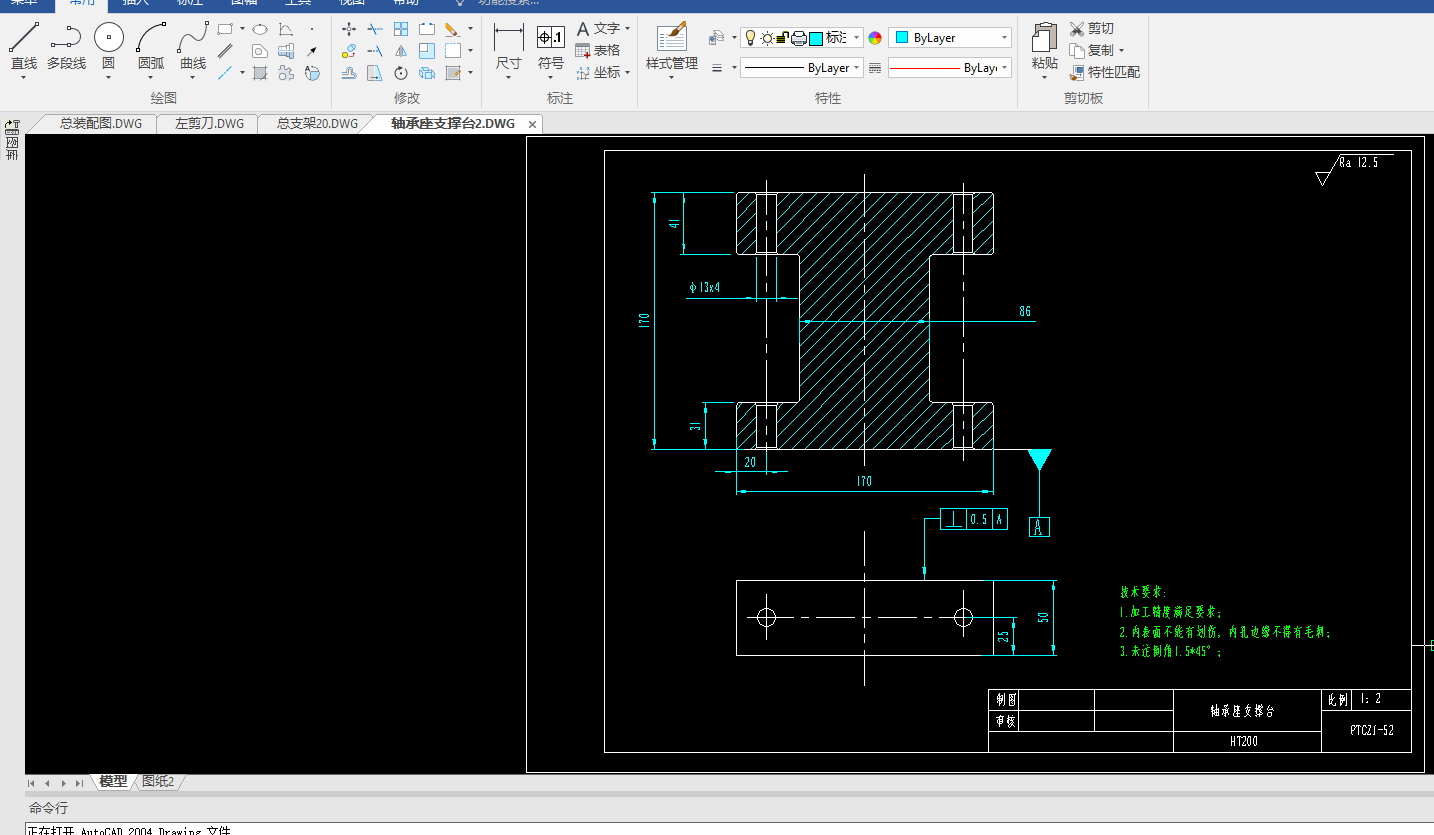Switch to 总支架20.DWG tab

click(x=317, y=124)
